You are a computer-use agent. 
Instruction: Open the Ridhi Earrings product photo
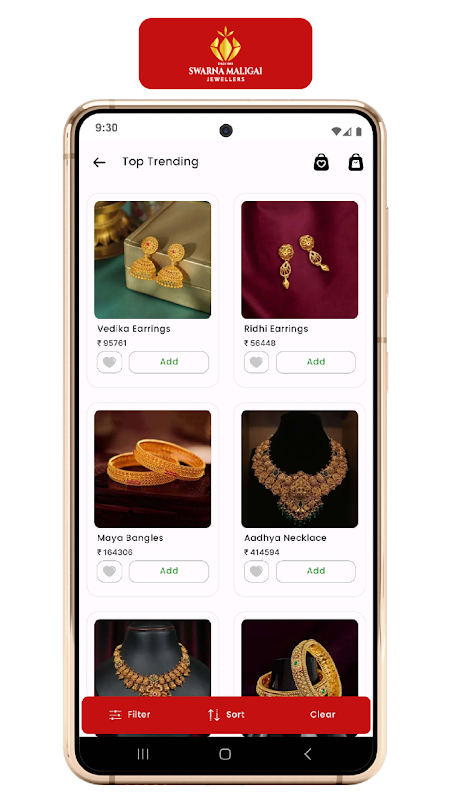pos(299,260)
